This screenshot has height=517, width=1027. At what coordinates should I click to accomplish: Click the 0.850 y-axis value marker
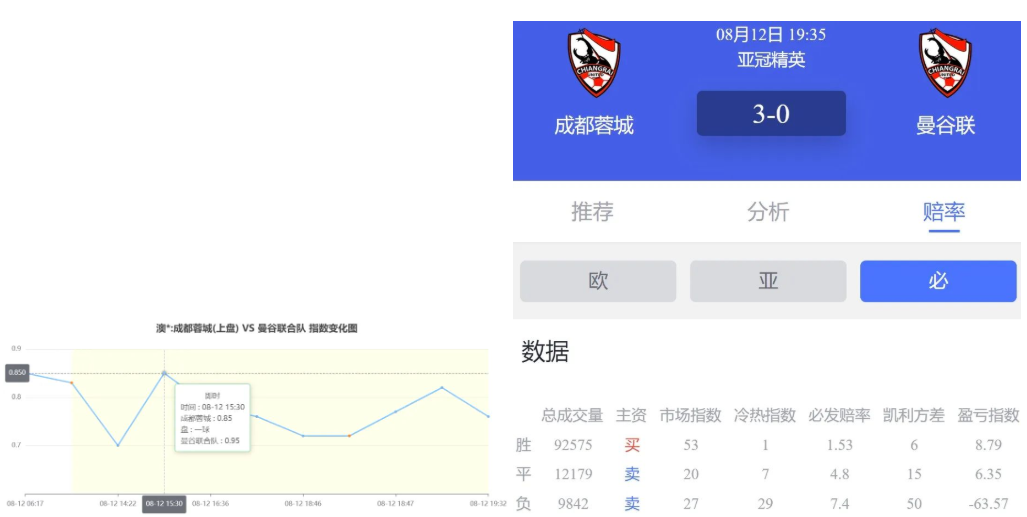point(17,373)
